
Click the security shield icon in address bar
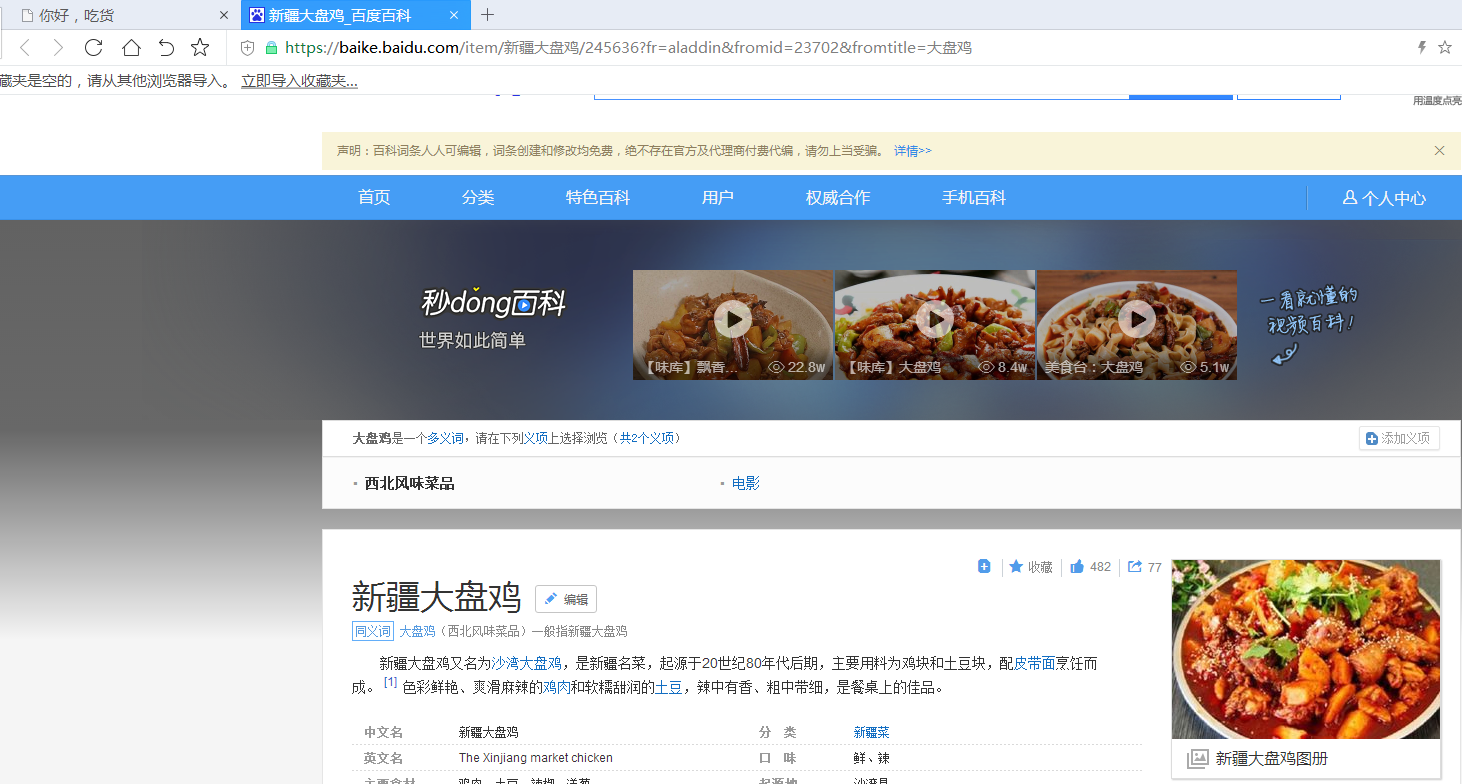(248, 47)
